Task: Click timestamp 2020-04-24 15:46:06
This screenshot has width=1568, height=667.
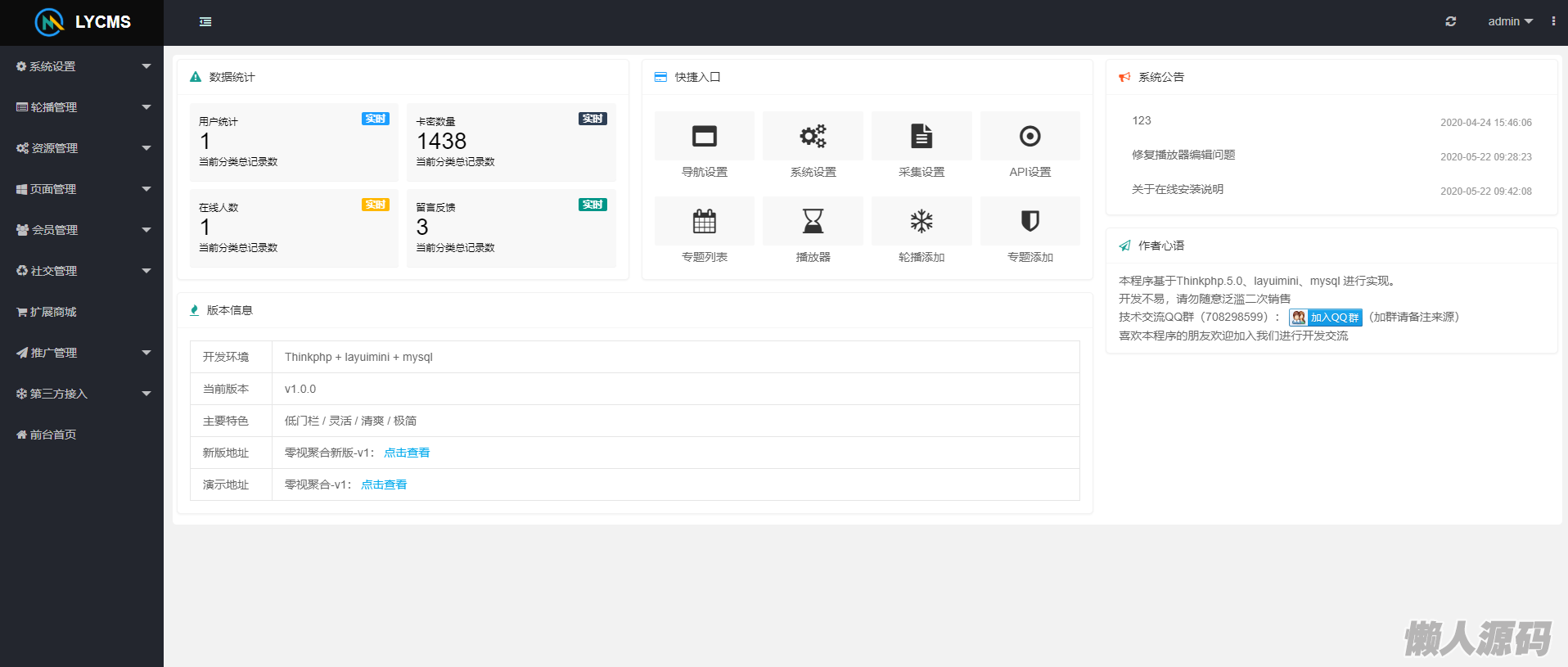Action: 1486,123
